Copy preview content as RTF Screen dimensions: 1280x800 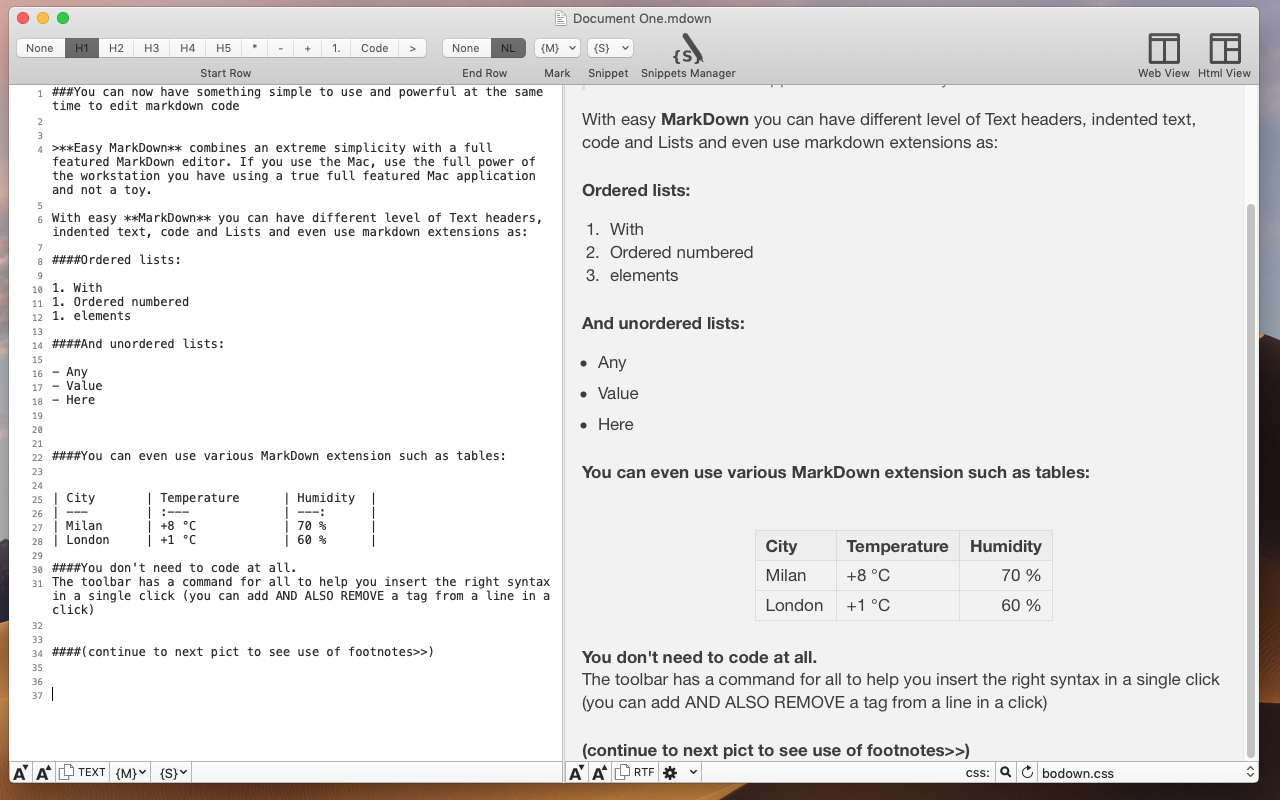[635, 772]
